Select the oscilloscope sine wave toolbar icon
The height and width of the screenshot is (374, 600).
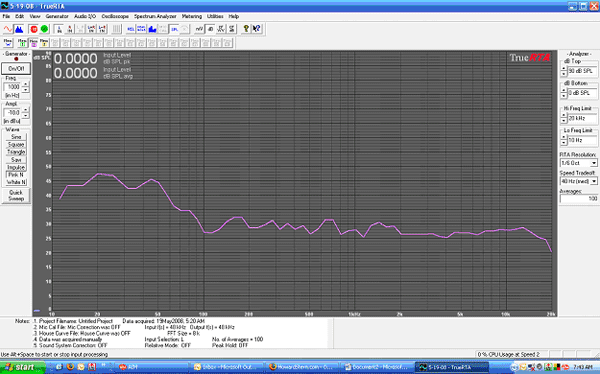coord(8,29)
